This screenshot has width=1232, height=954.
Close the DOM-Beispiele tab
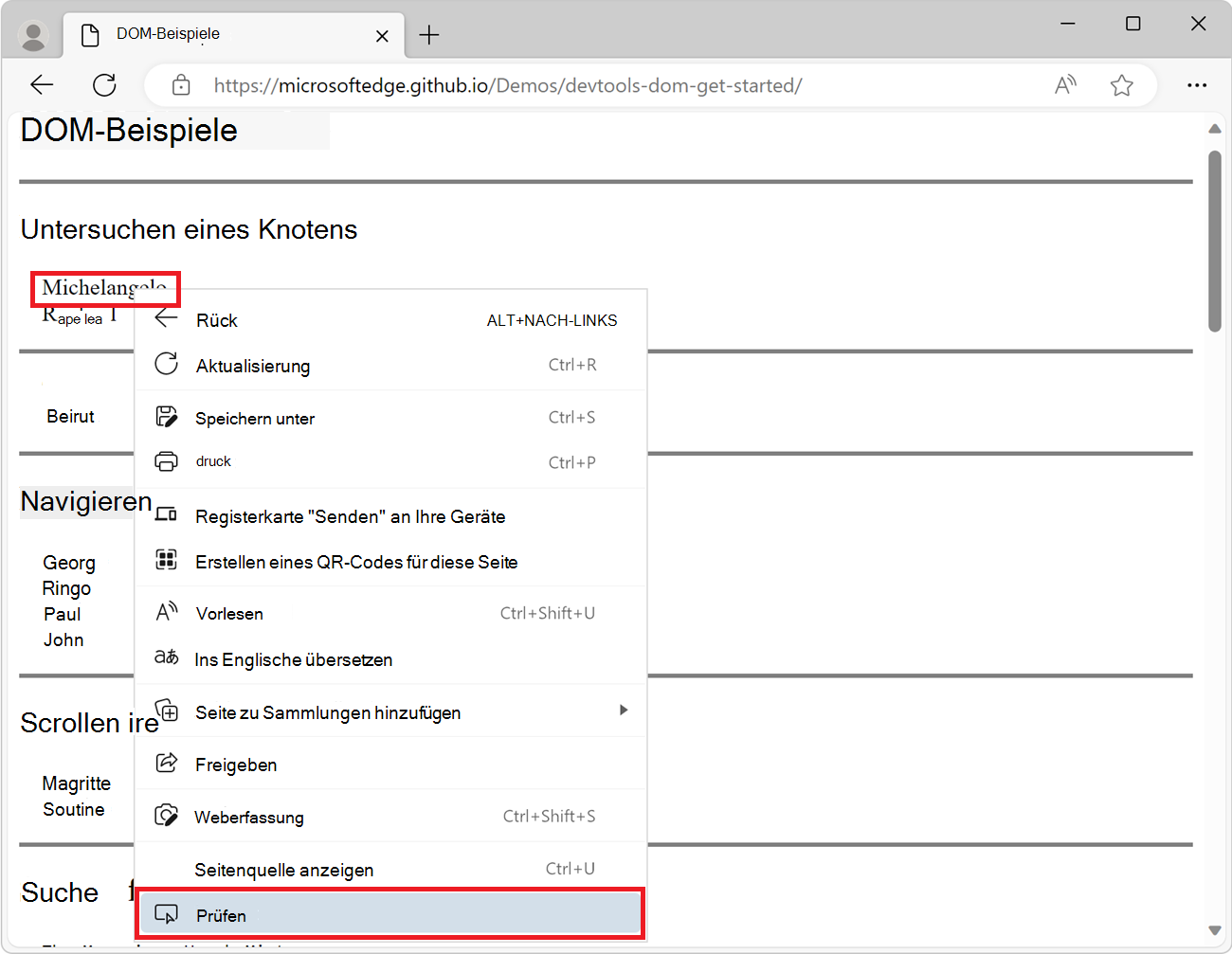[382, 36]
